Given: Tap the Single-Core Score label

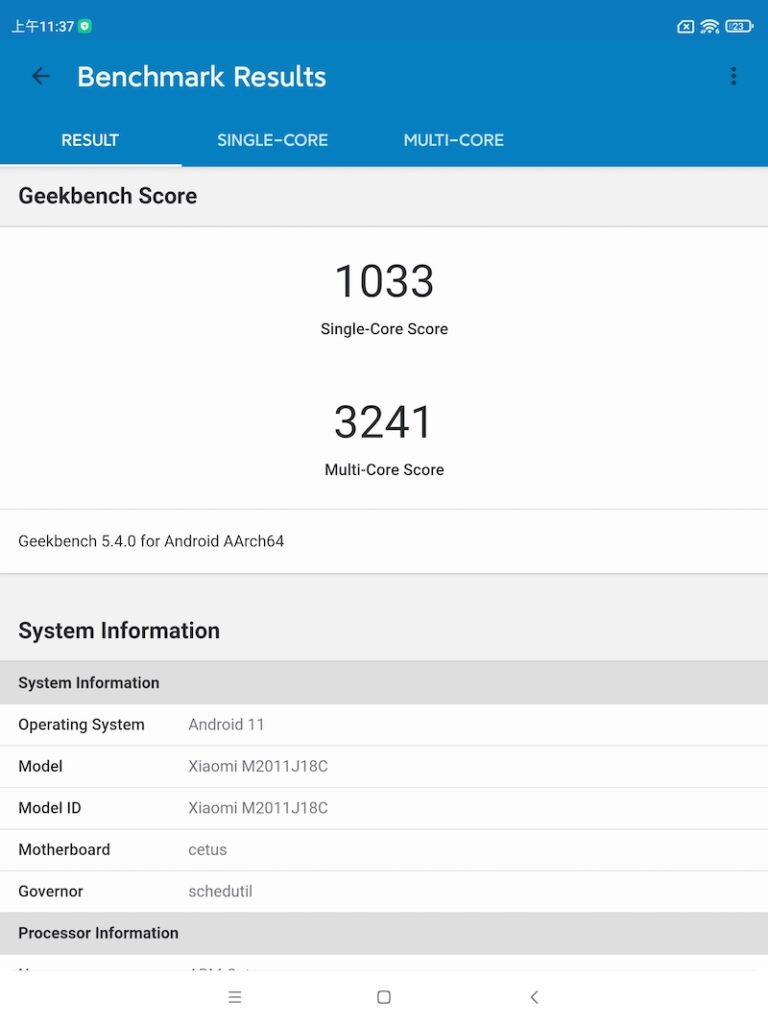Looking at the screenshot, I should [x=384, y=329].
